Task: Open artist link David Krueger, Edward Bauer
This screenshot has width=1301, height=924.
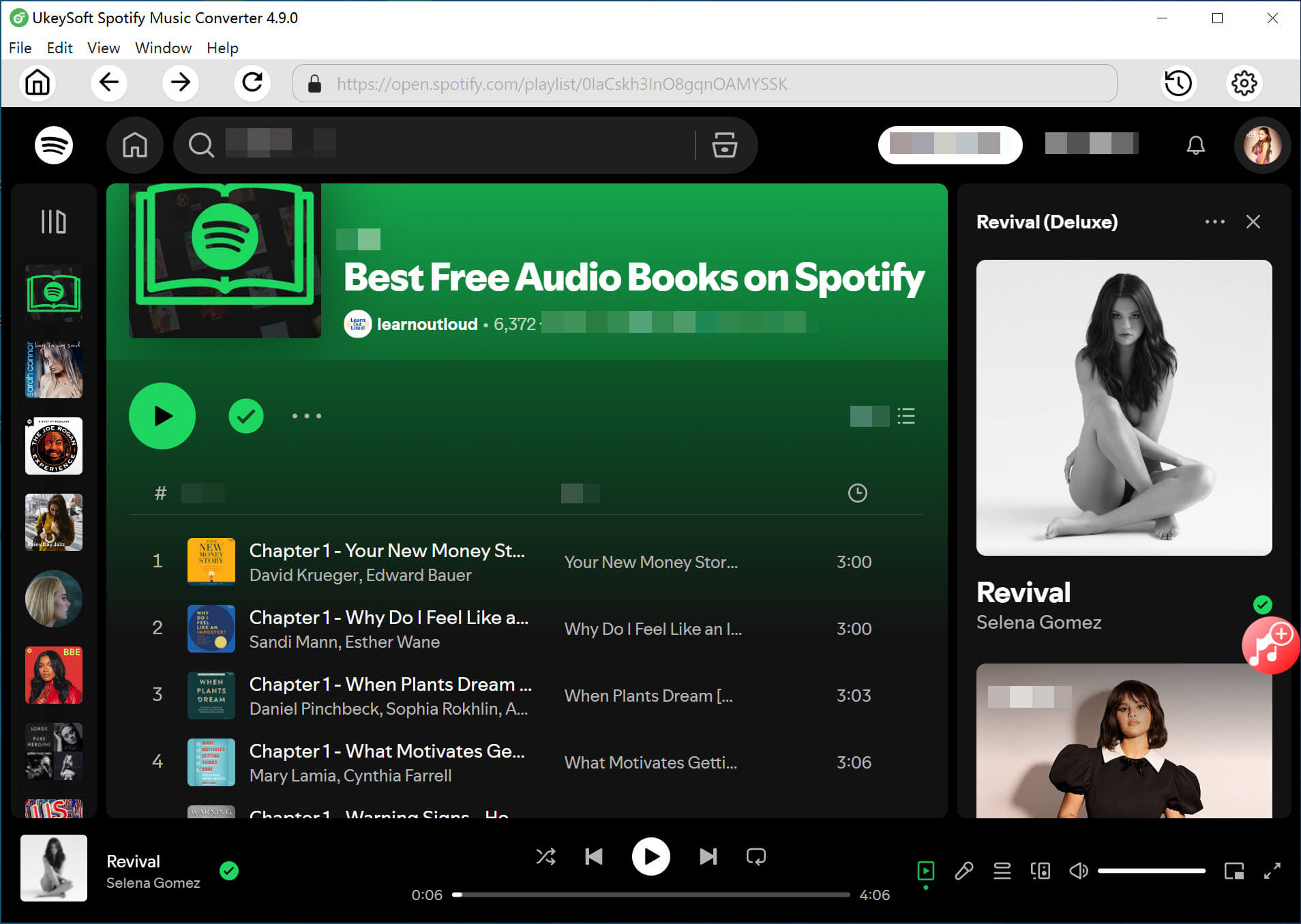Action: pos(360,576)
